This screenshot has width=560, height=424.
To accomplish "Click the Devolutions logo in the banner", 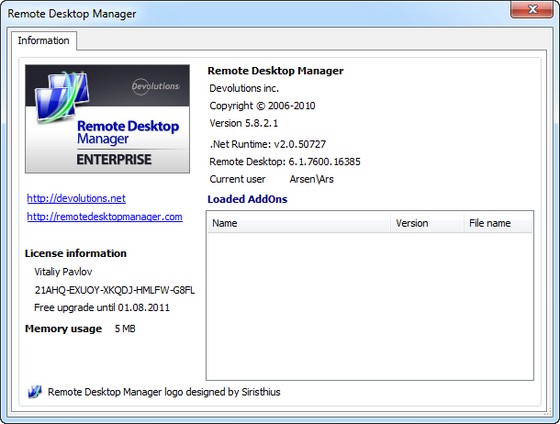I will [x=155, y=86].
